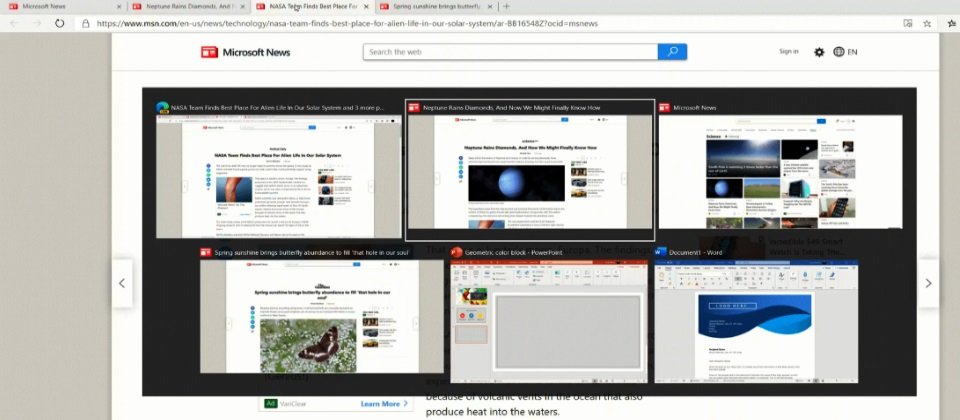Close the NASA Team Finds Best Place tab
960x420 pixels.
tap(367, 7)
